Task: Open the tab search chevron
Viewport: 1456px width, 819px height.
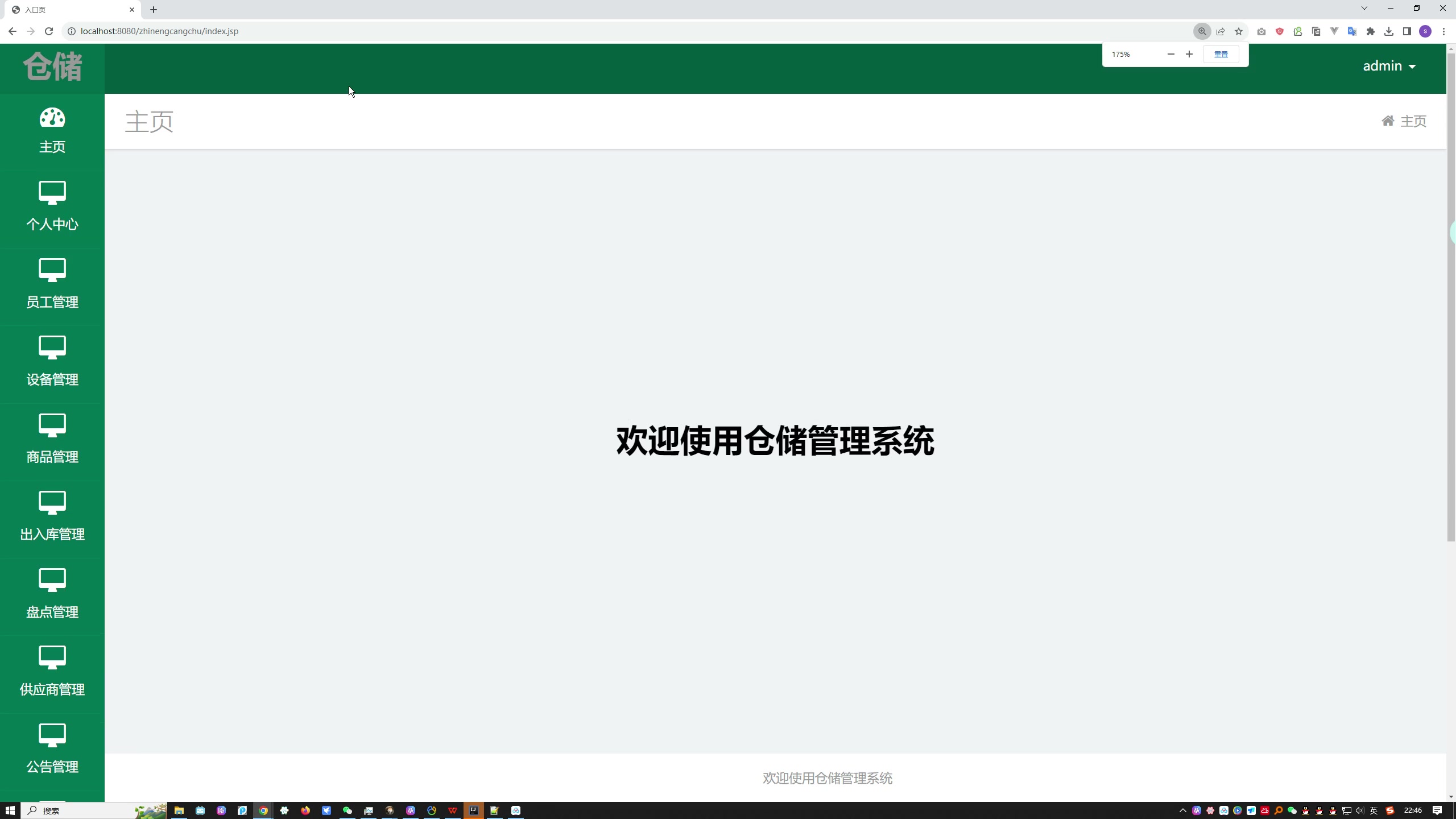Action: (1364, 8)
